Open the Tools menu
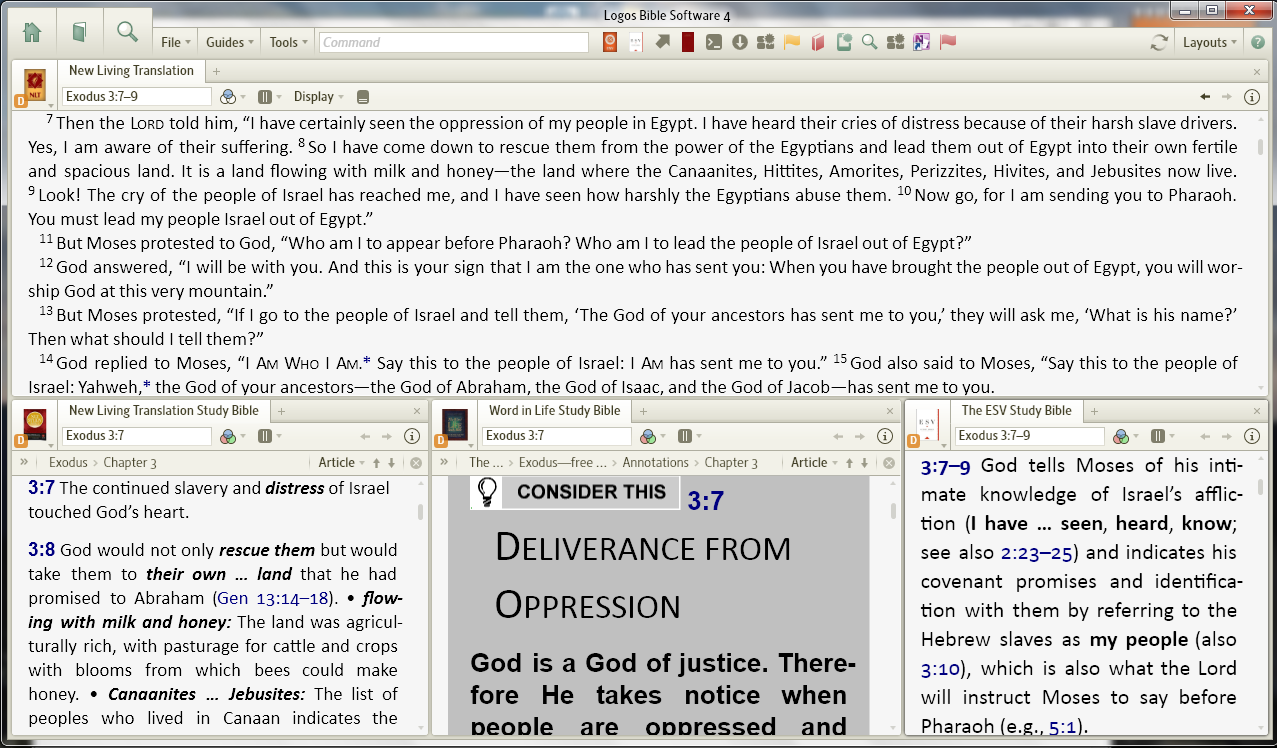 [289, 42]
